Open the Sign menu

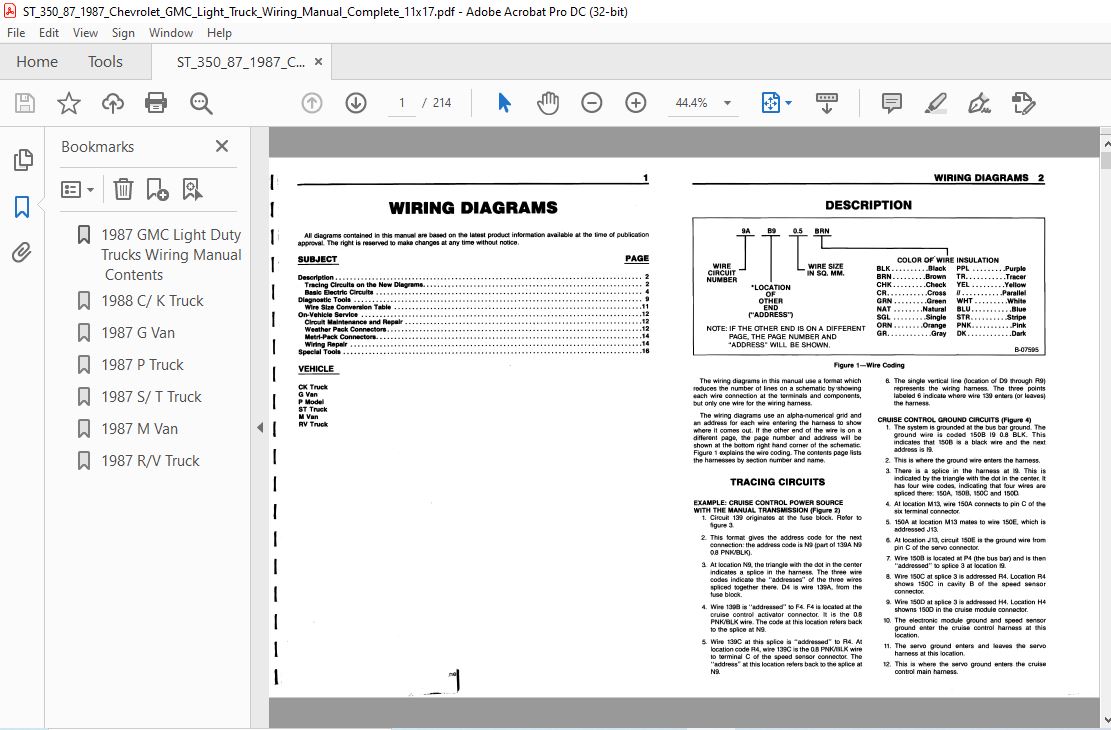click(x=123, y=33)
